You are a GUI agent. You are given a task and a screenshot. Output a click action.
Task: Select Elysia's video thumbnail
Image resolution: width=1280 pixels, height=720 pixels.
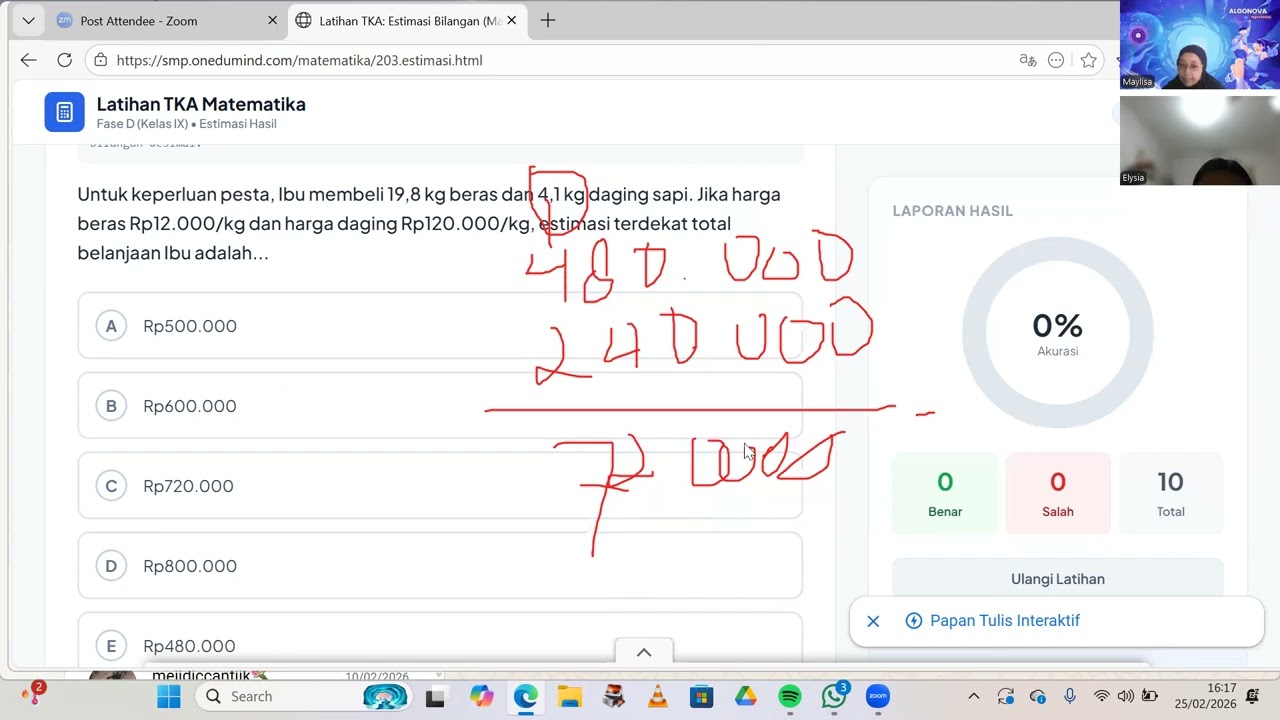pyautogui.click(x=1200, y=141)
